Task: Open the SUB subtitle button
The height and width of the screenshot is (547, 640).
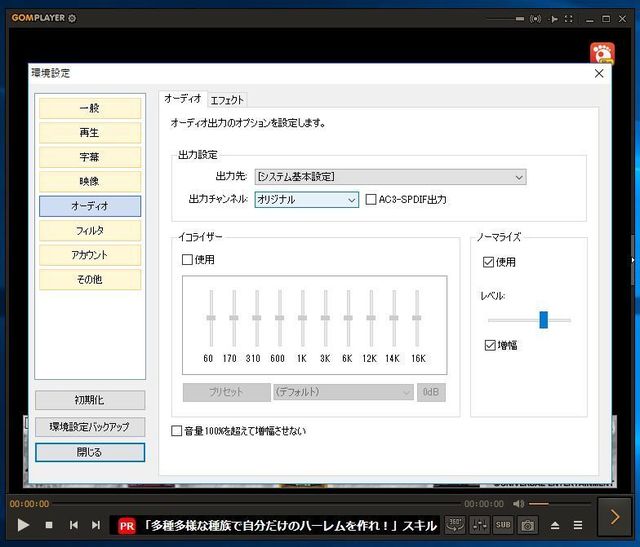Action: point(503,525)
